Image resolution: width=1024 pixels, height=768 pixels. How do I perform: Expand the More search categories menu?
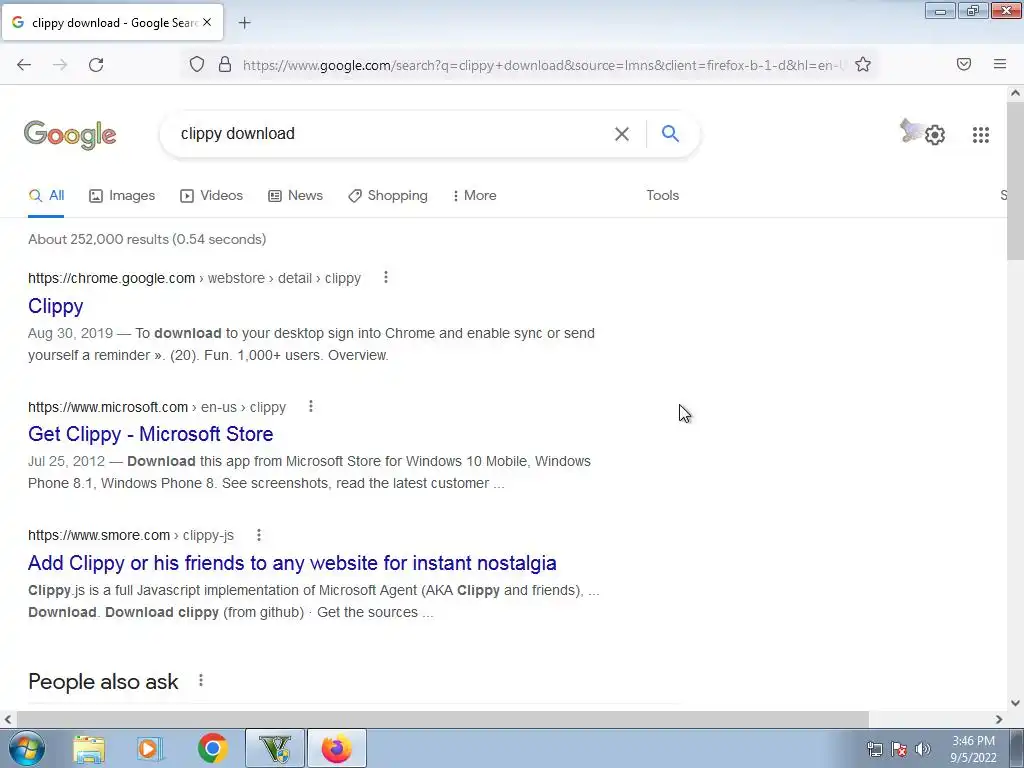[x=475, y=195]
